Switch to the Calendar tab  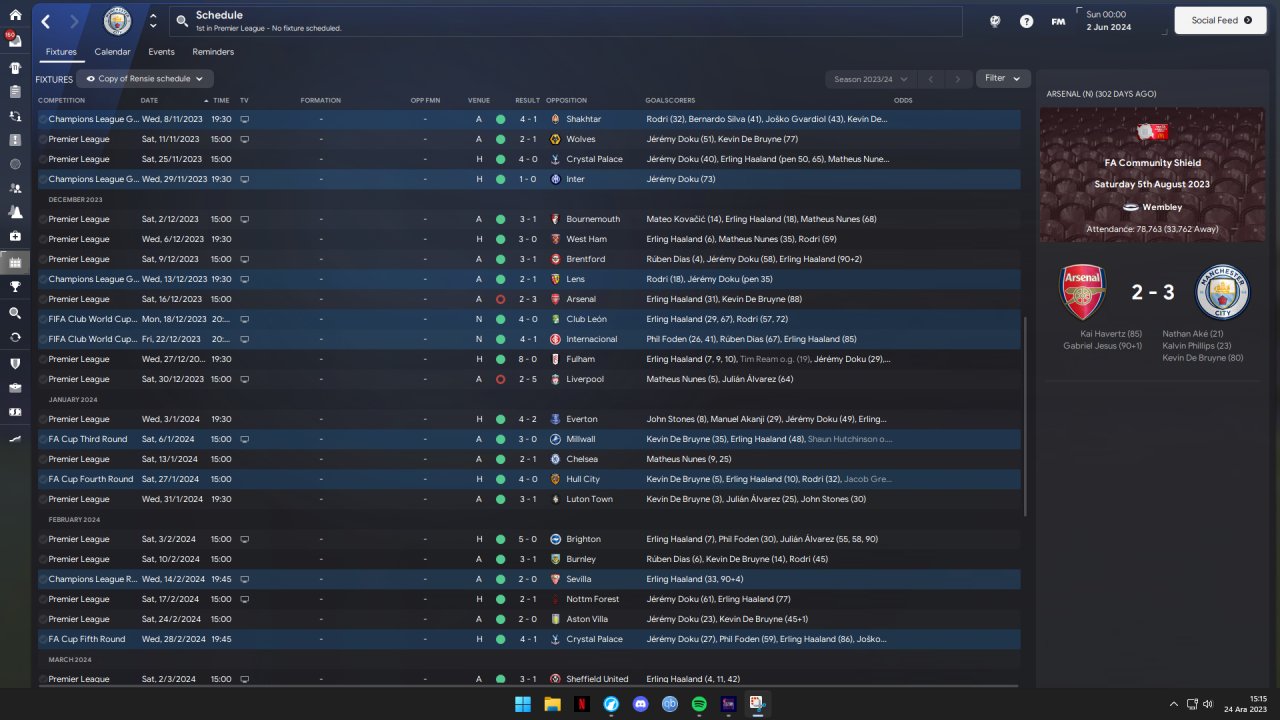click(x=112, y=52)
